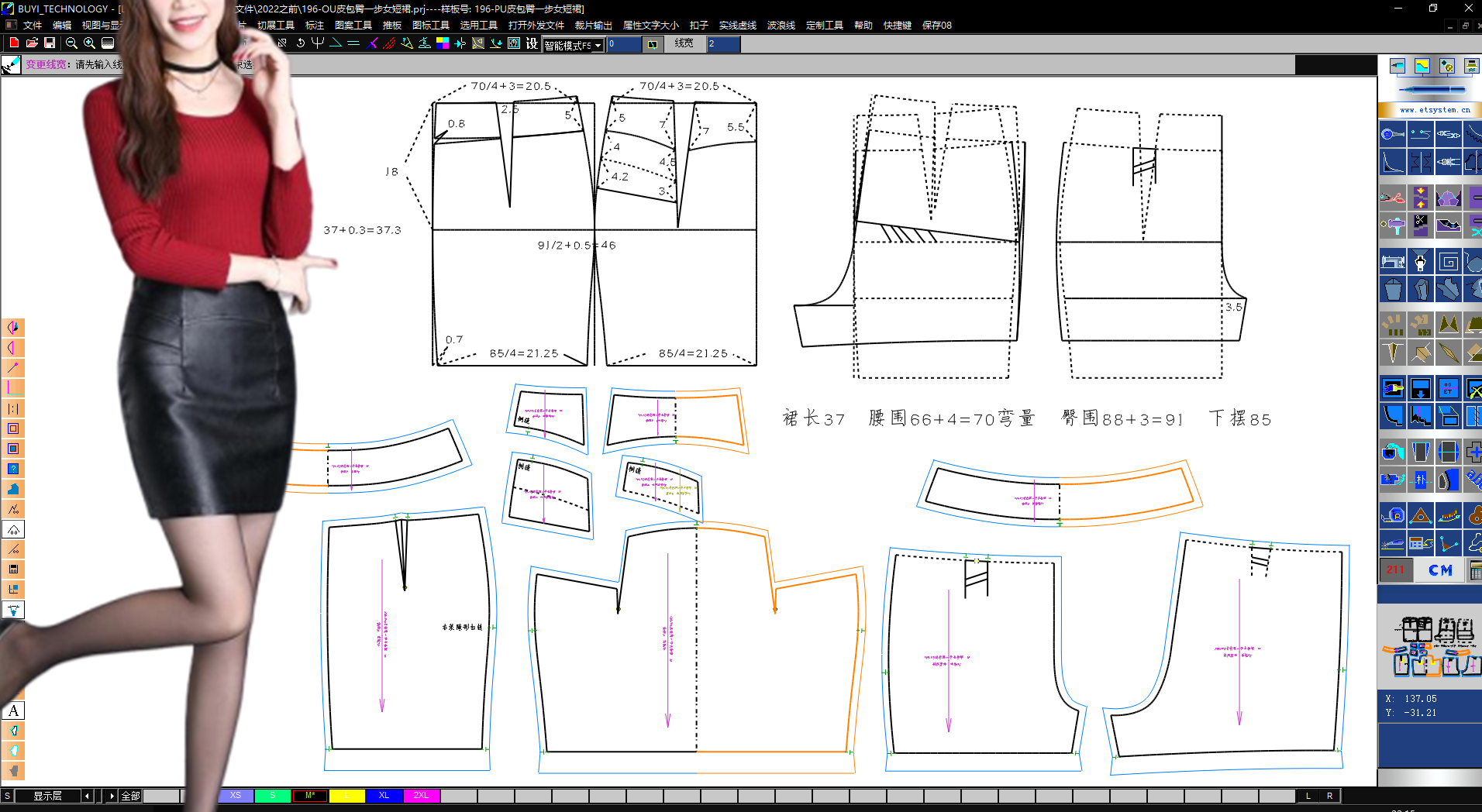Select the parallel lines tool icon
The image size is (1482, 812).
point(353,43)
